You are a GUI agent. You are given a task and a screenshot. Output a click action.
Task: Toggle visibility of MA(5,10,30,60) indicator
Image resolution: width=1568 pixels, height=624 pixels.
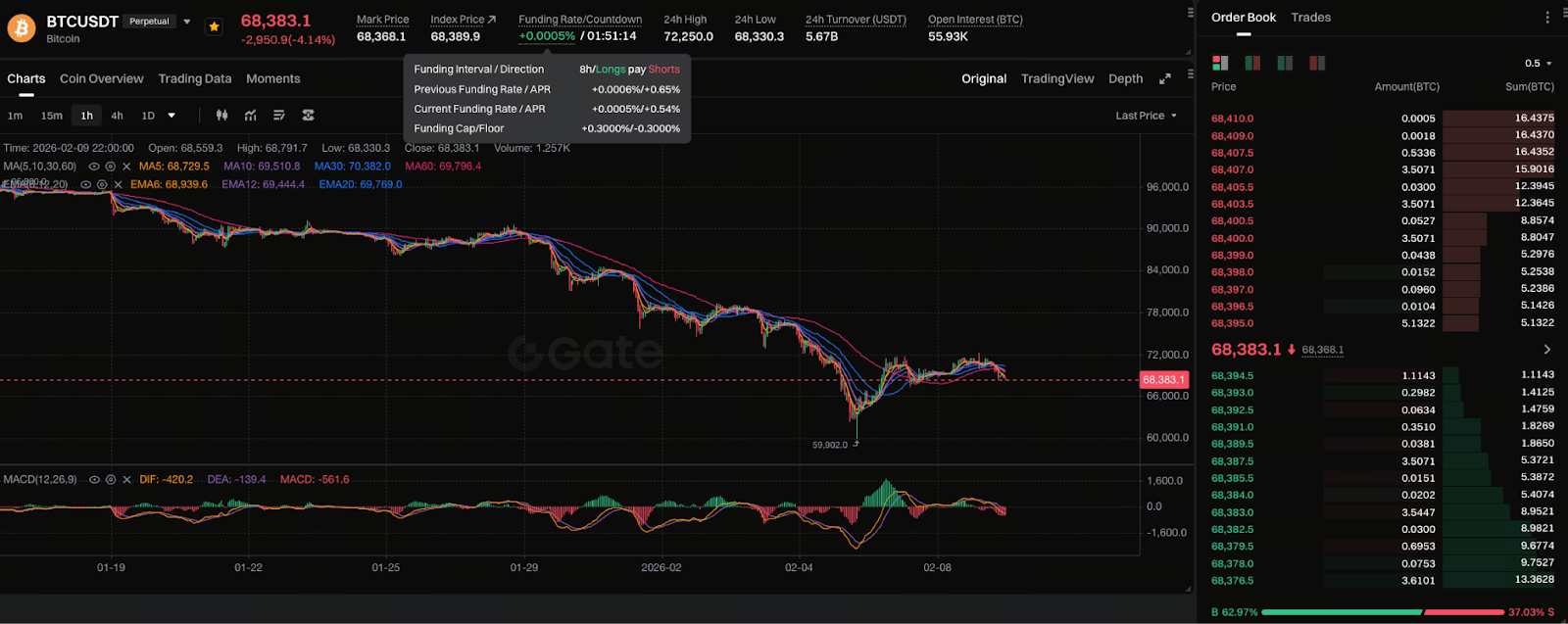coord(94,167)
